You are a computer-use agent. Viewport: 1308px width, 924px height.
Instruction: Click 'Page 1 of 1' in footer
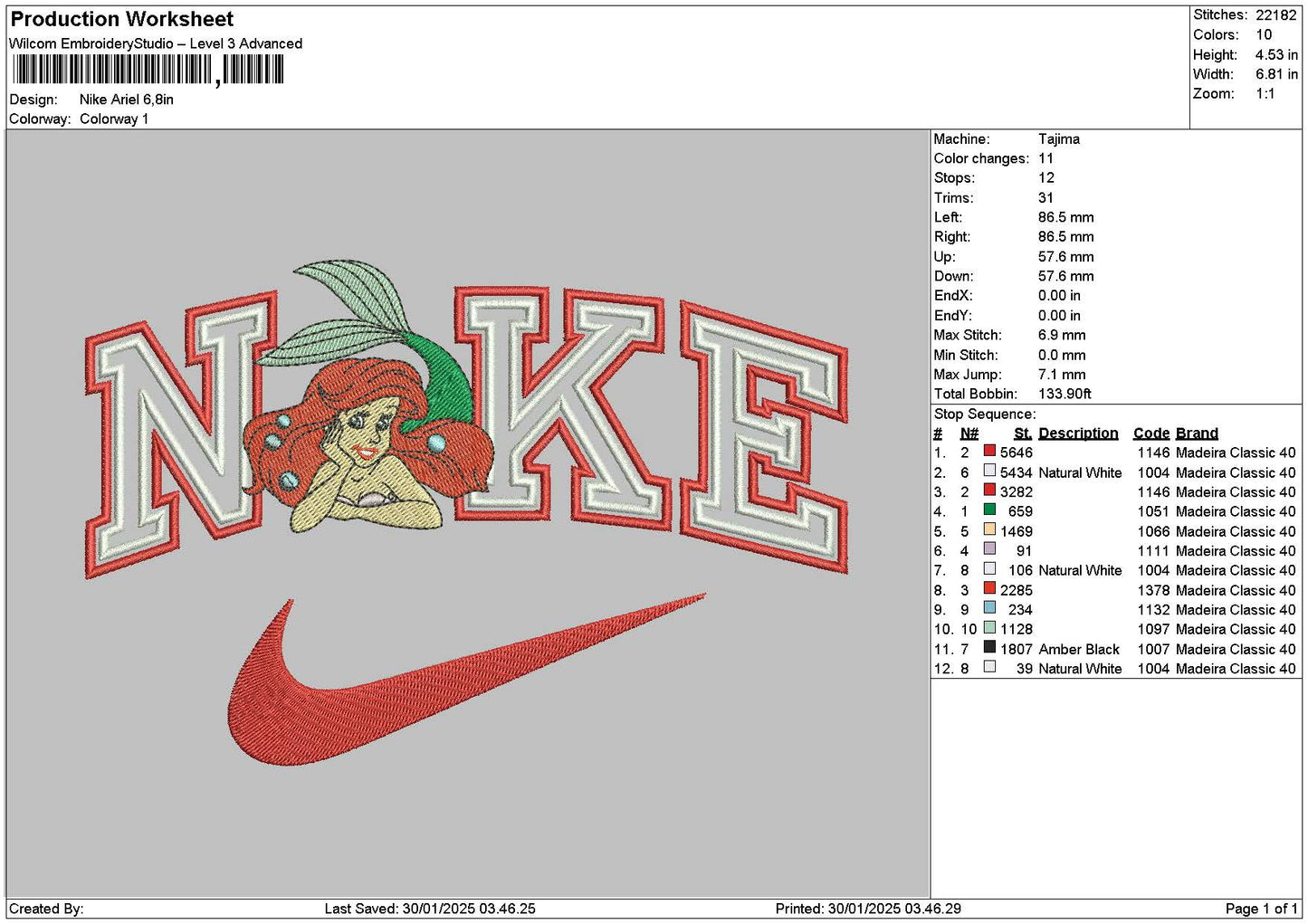[x=1261, y=909]
